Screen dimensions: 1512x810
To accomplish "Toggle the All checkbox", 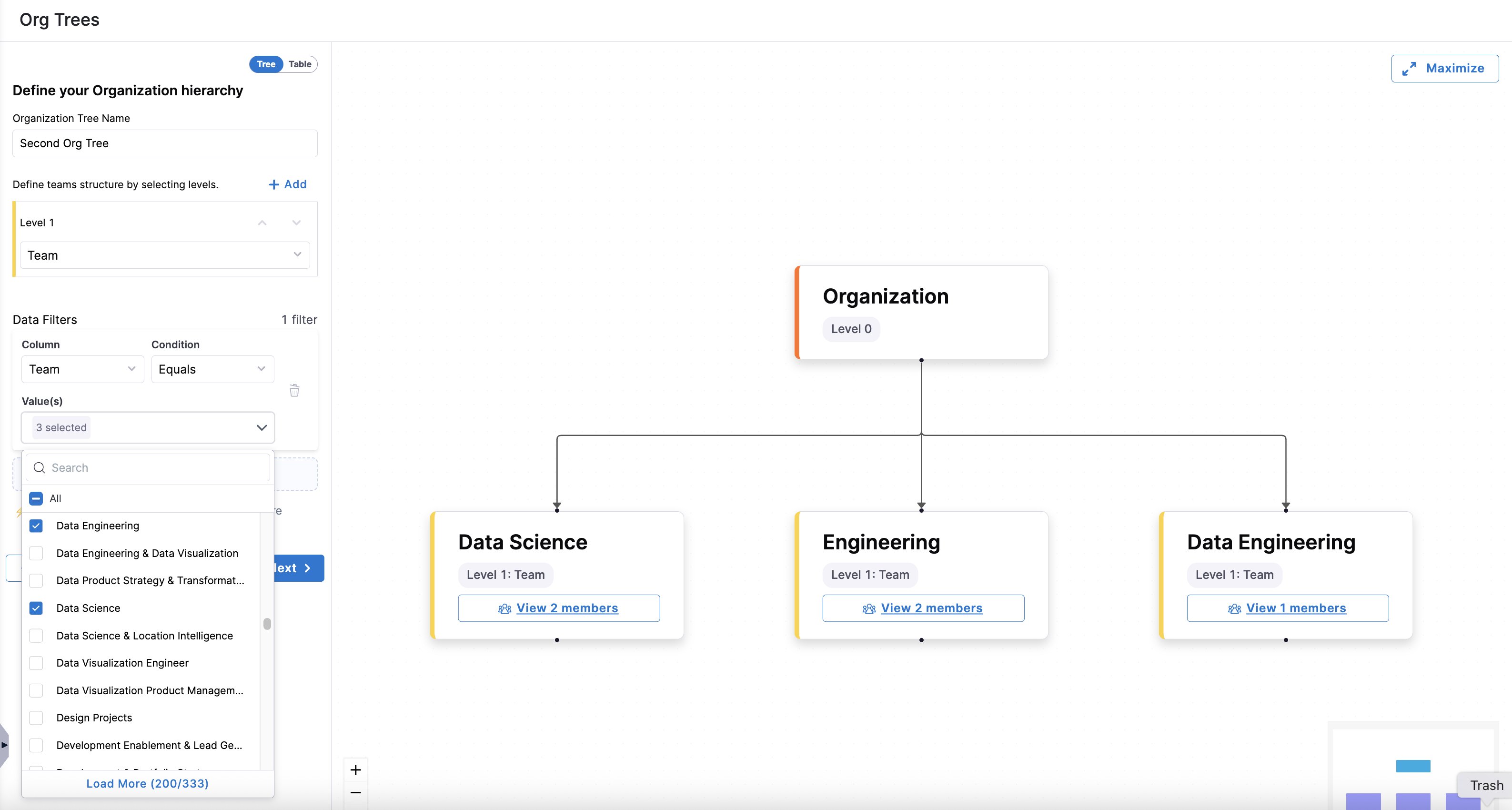I will (36, 499).
